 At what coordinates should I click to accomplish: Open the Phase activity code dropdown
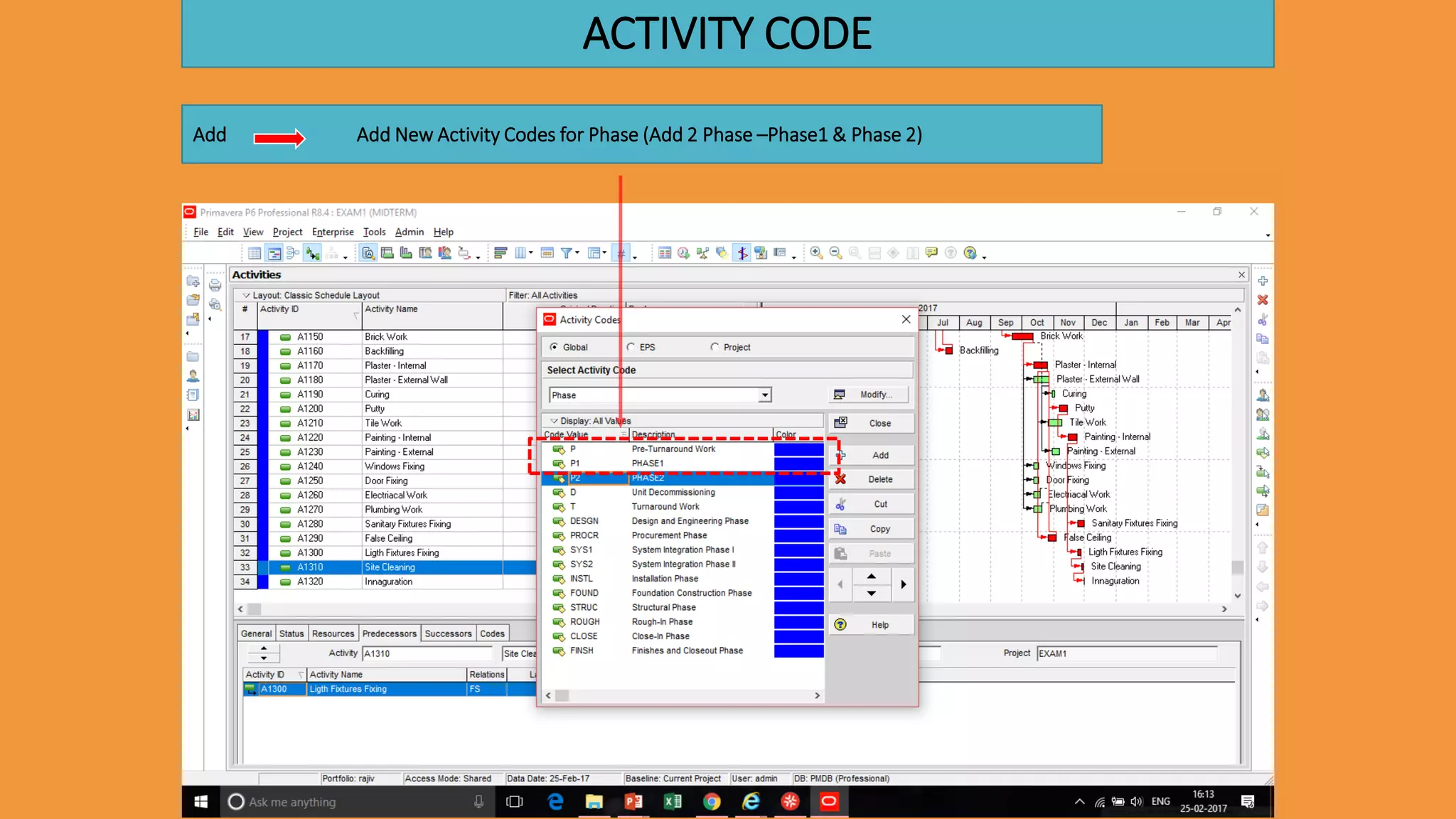764,395
